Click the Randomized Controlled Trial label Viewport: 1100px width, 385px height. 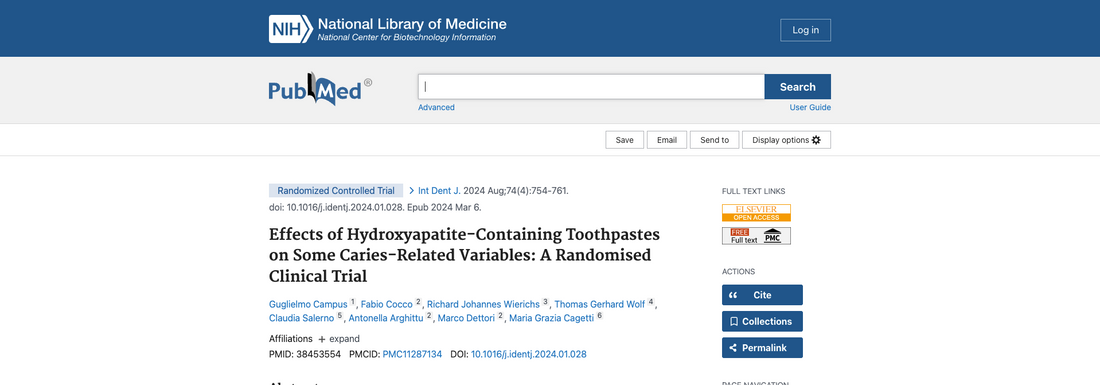click(x=336, y=191)
